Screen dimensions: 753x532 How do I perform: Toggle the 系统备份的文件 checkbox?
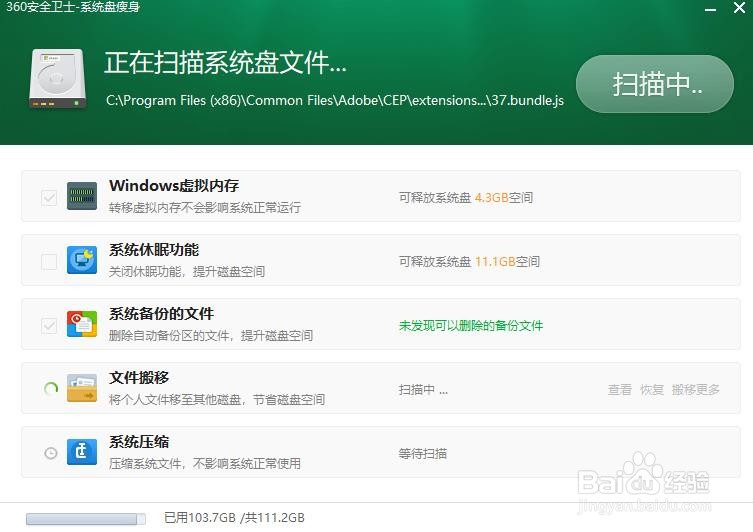click(x=49, y=326)
